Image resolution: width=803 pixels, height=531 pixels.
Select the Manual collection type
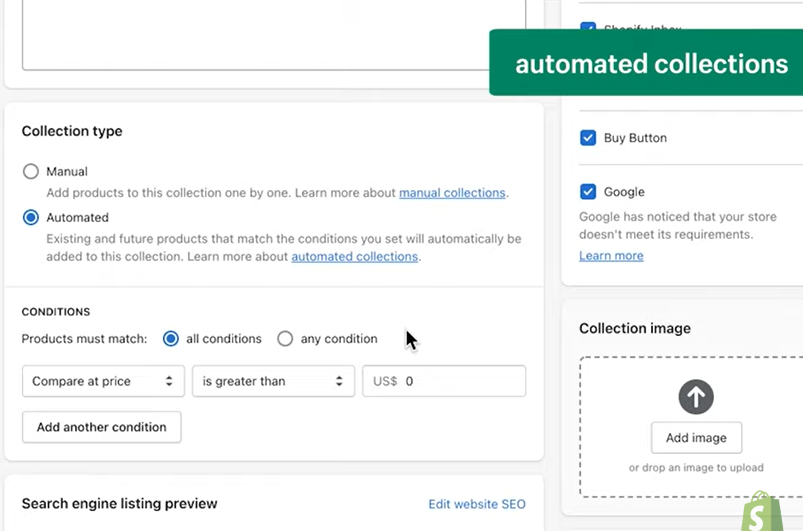coord(31,171)
